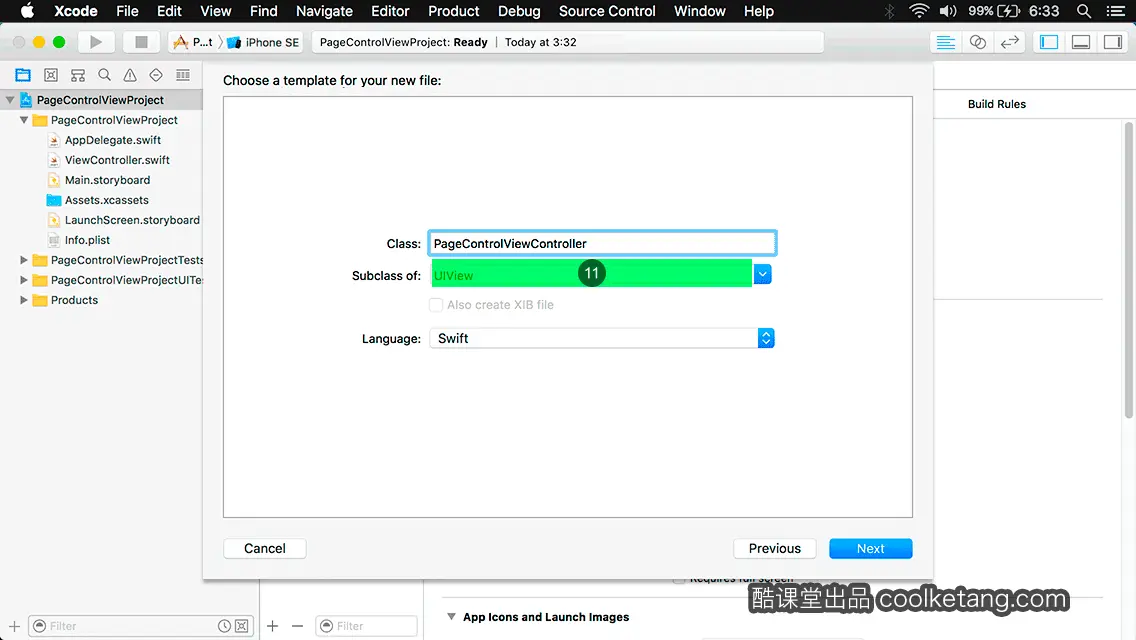The image size is (1136, 640).
Task: Open the Find navigator
Action: [x=104, y=75]
